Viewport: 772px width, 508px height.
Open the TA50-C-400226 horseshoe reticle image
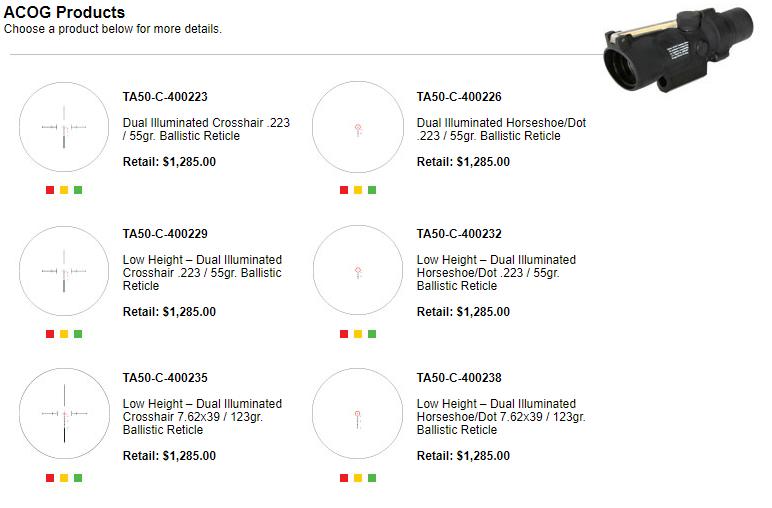click(358, 127)
